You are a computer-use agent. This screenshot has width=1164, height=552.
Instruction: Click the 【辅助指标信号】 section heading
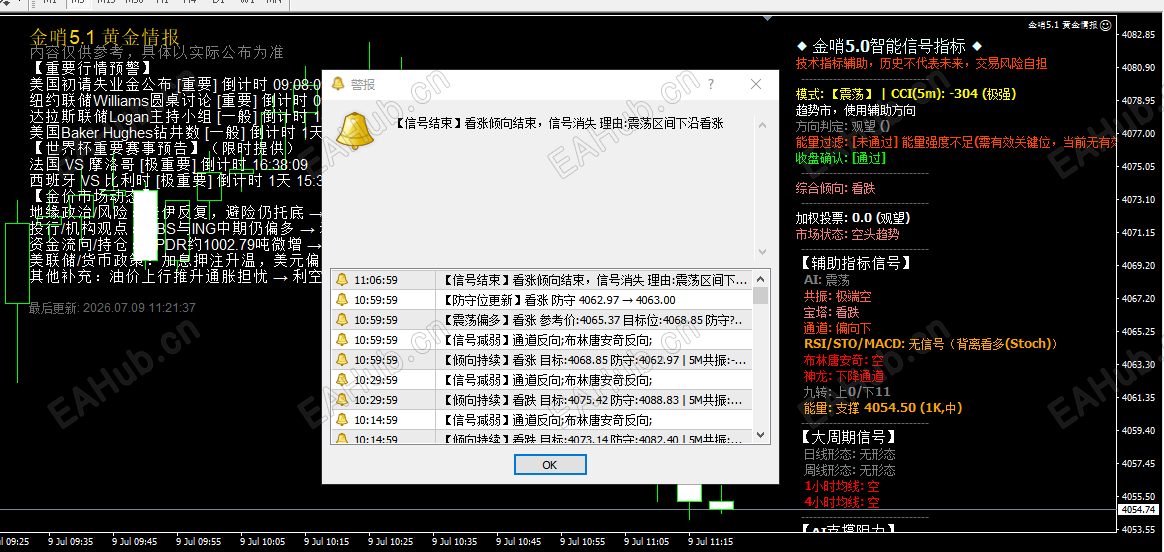(855, 263)
